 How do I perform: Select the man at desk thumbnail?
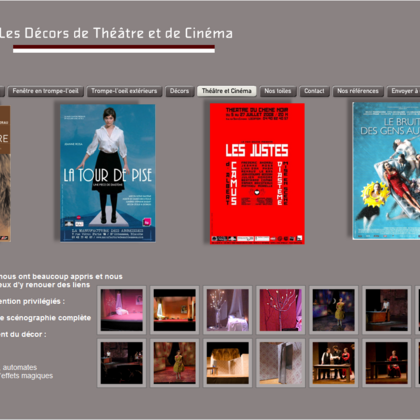pos(387,310)
